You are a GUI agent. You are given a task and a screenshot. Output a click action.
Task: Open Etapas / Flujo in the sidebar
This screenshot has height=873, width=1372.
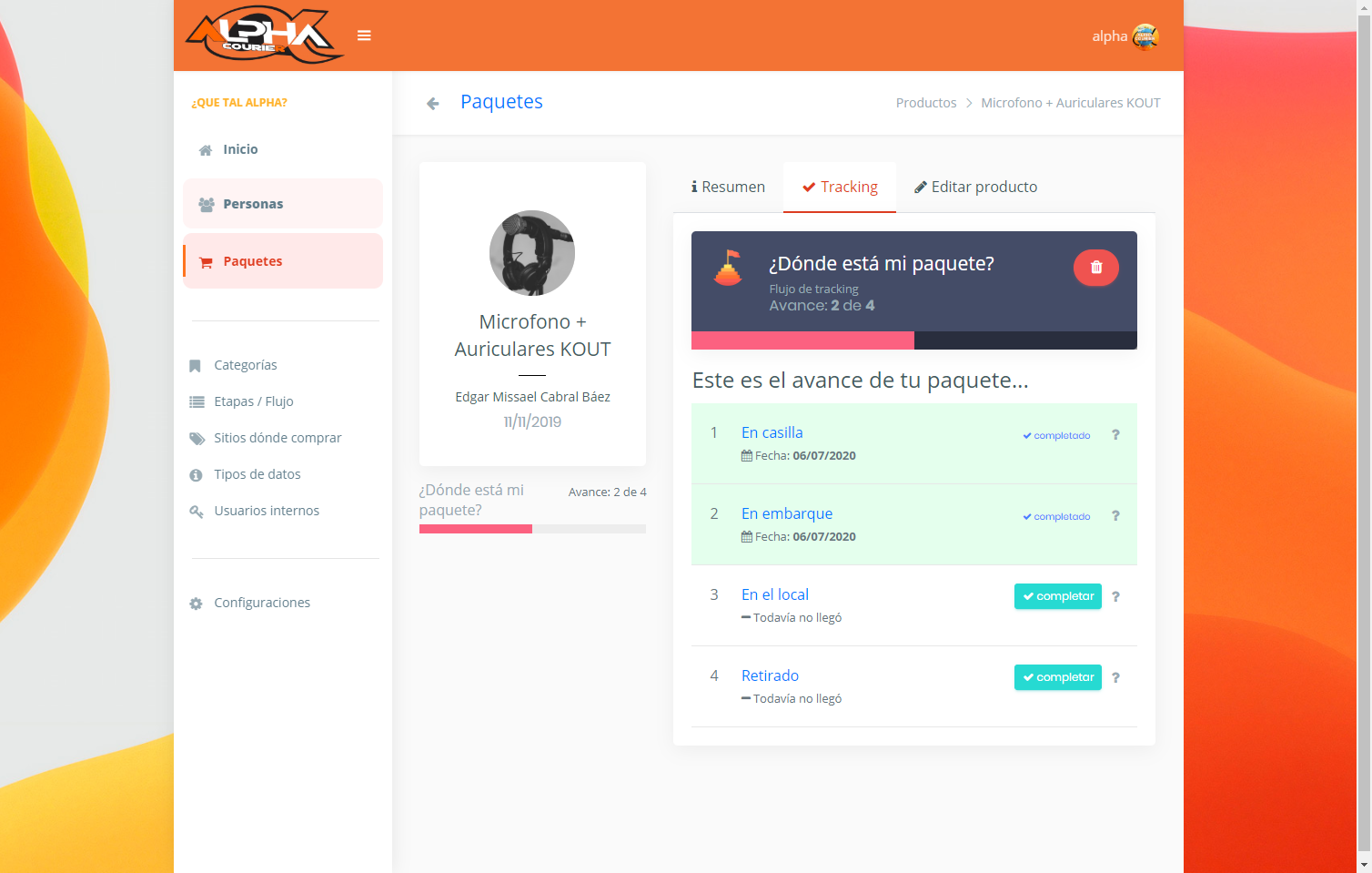coord(253,401)
